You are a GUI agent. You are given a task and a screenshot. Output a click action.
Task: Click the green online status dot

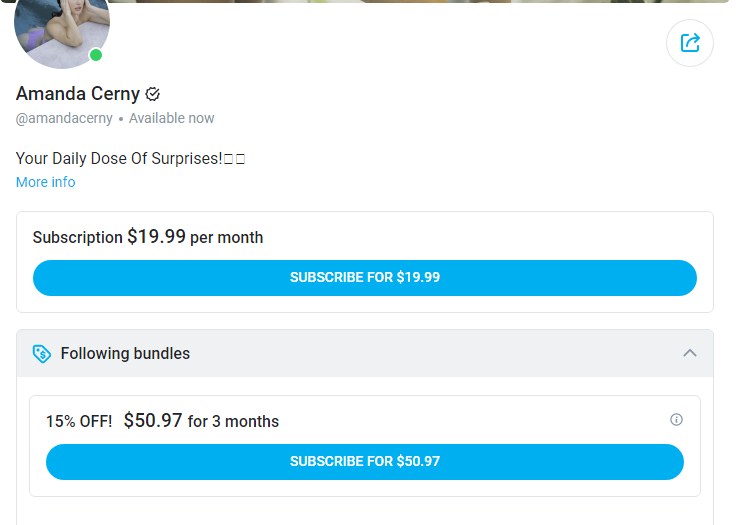point(96,55)
